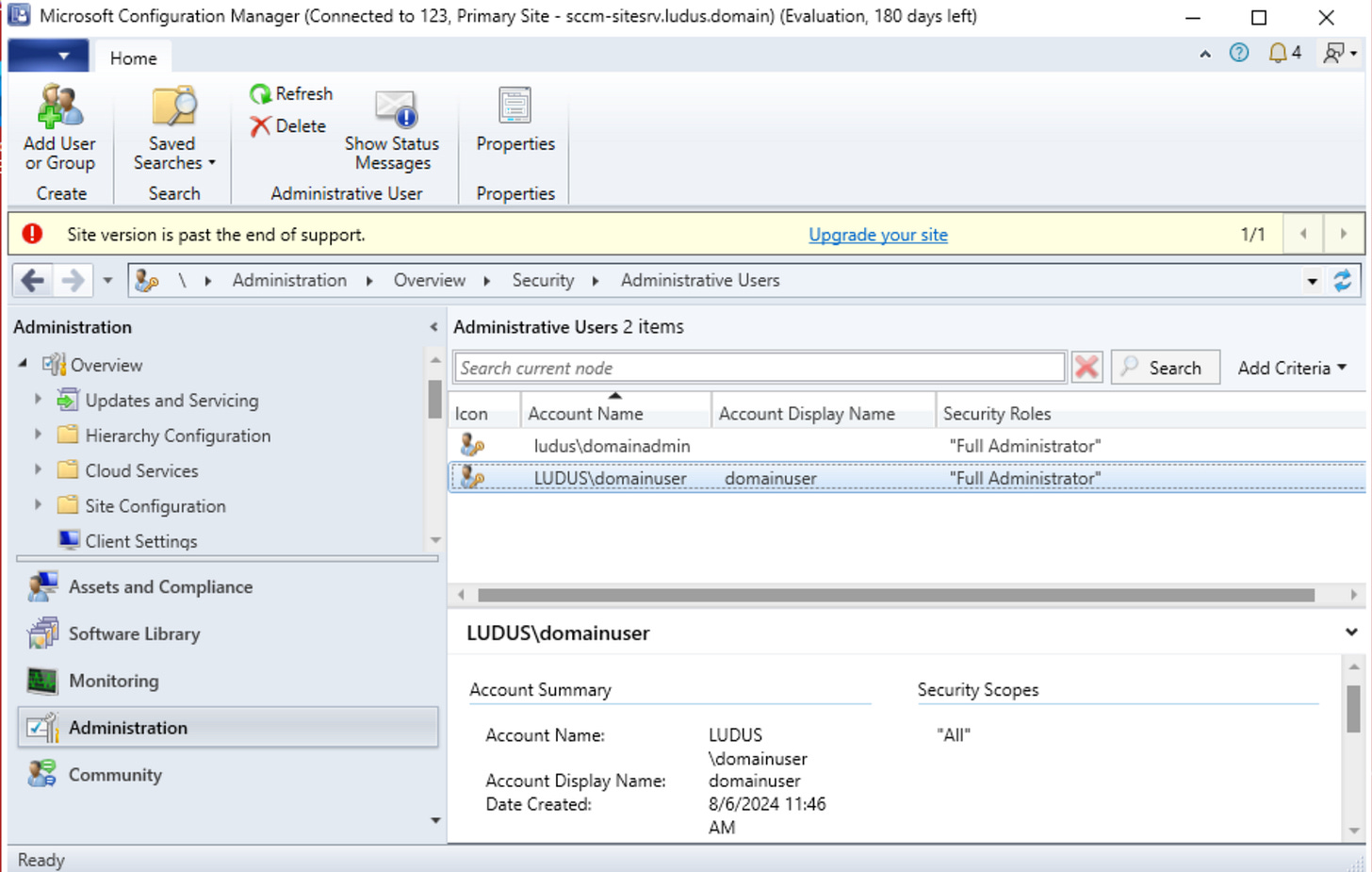Select Cloud Services tree item
The image size is (1372, 872).
pyautogui.click(x=141, y=469)
